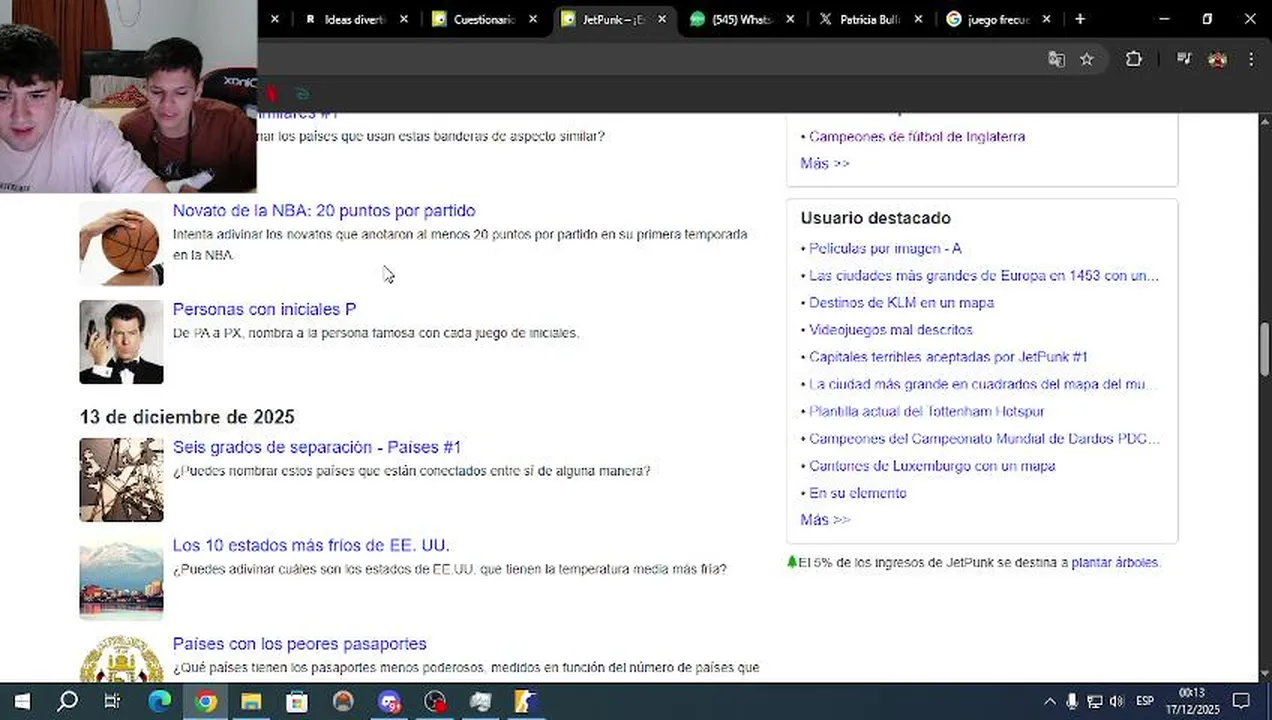The width and height of the screenshot is (1272, 720).
Task: Close the (545) WhatsApp tab
Action: (x=791, y=19)
